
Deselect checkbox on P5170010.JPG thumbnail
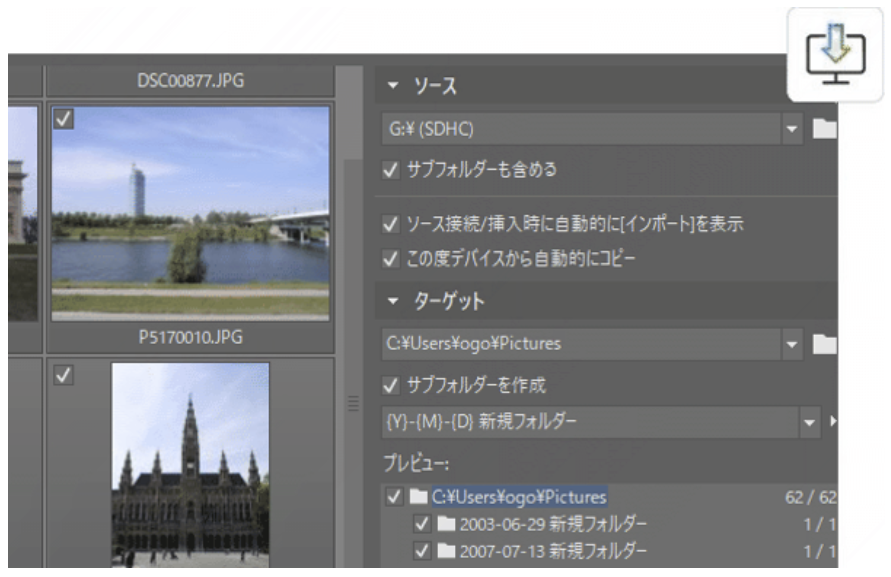click(62, 119)
